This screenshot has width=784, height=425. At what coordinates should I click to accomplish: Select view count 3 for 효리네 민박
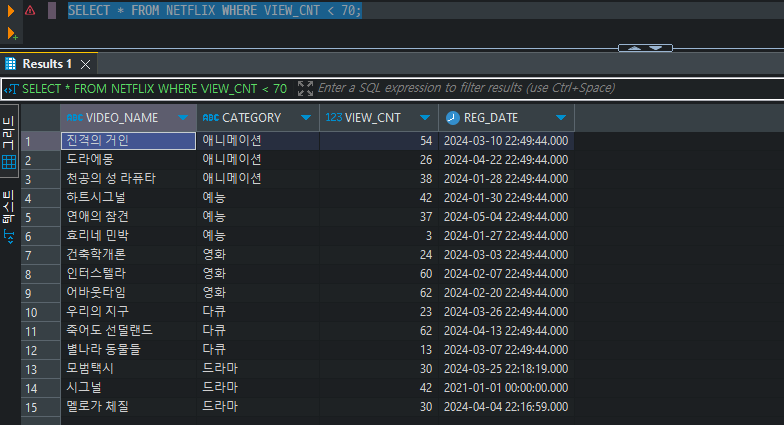(379, 236)
